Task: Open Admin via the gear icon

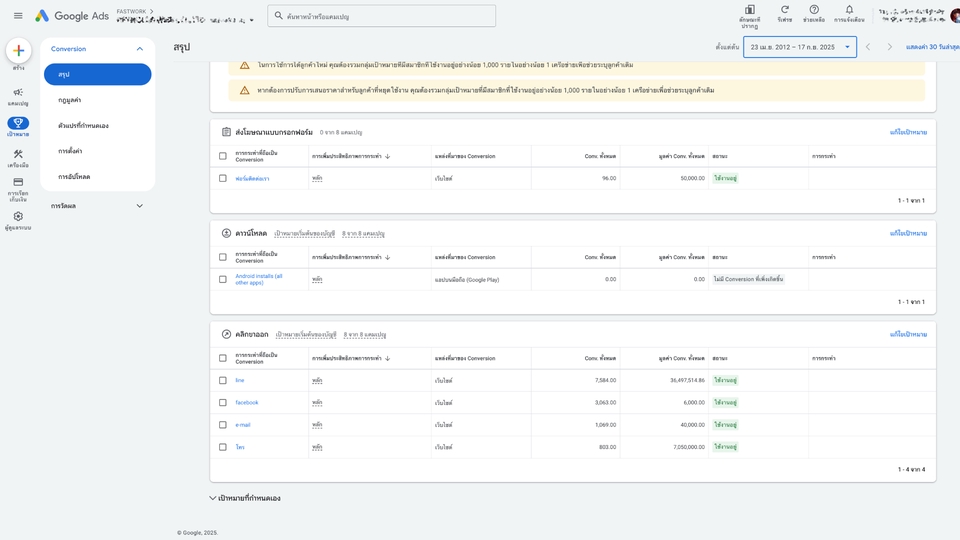Action: point(18,217)
